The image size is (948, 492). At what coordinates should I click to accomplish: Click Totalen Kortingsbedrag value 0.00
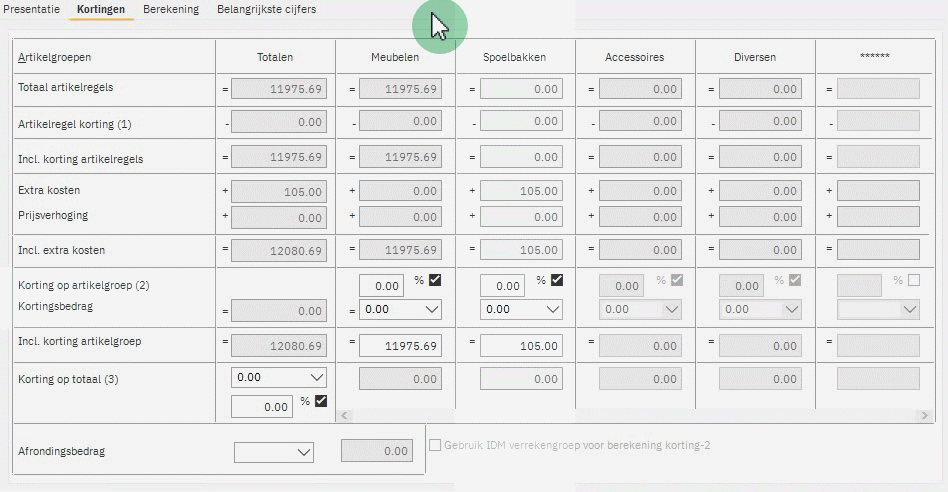pos(279,311)
